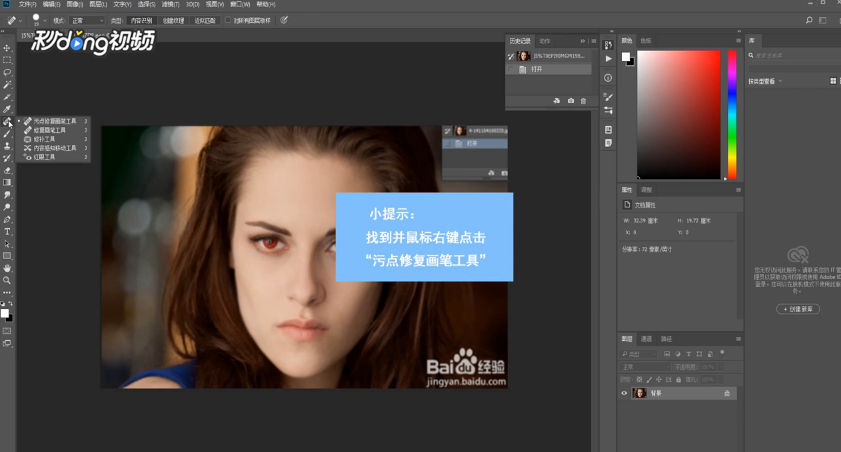Select the Eyedropper tool in toolbar
841x452 pixels.
tap(7, 109)
